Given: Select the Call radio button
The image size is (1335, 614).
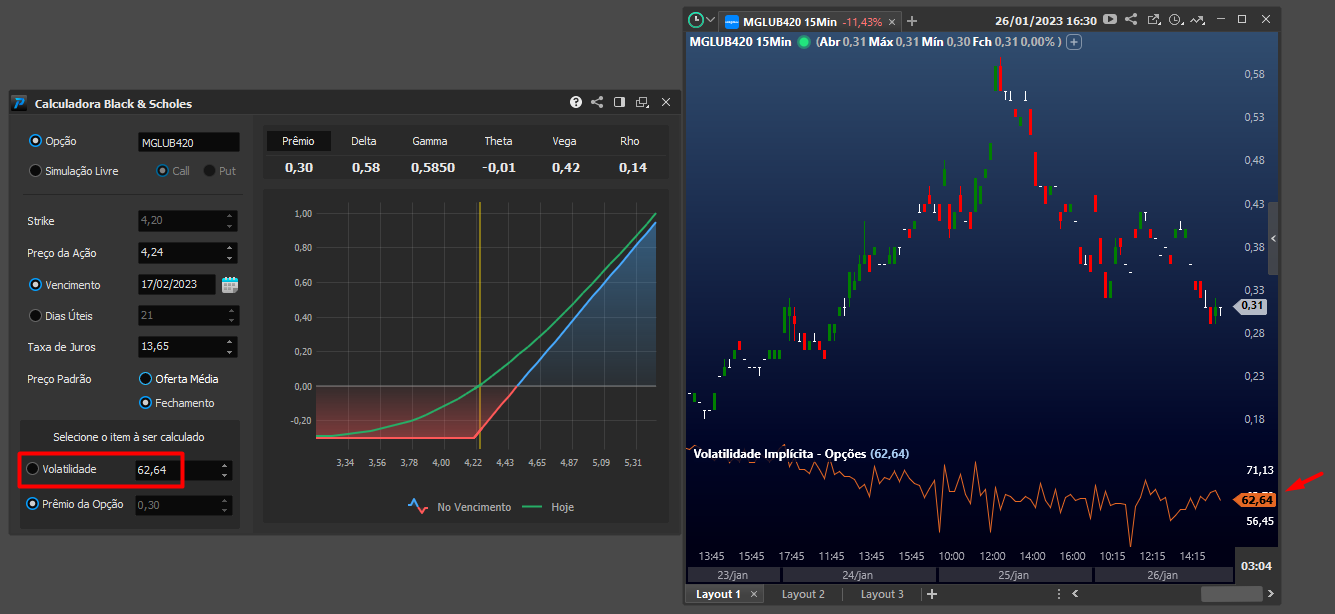Looking at the screenshot, I should pos(163,171).
